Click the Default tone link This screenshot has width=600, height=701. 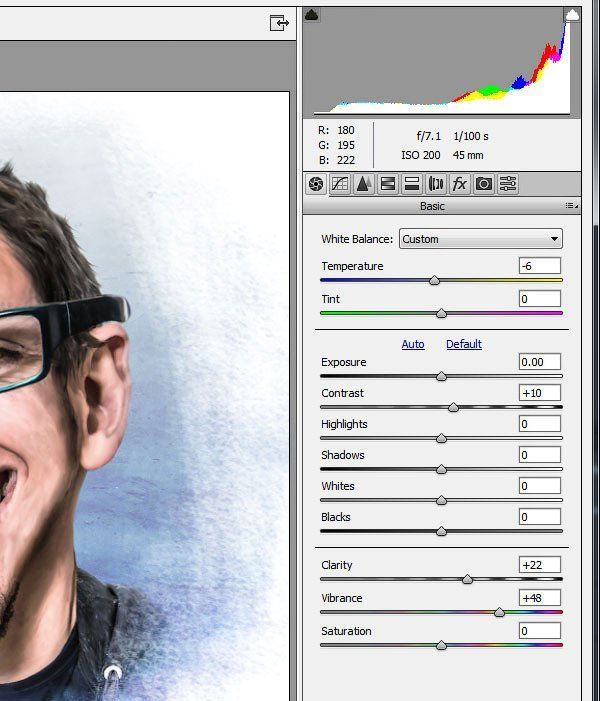click(464, 344)
